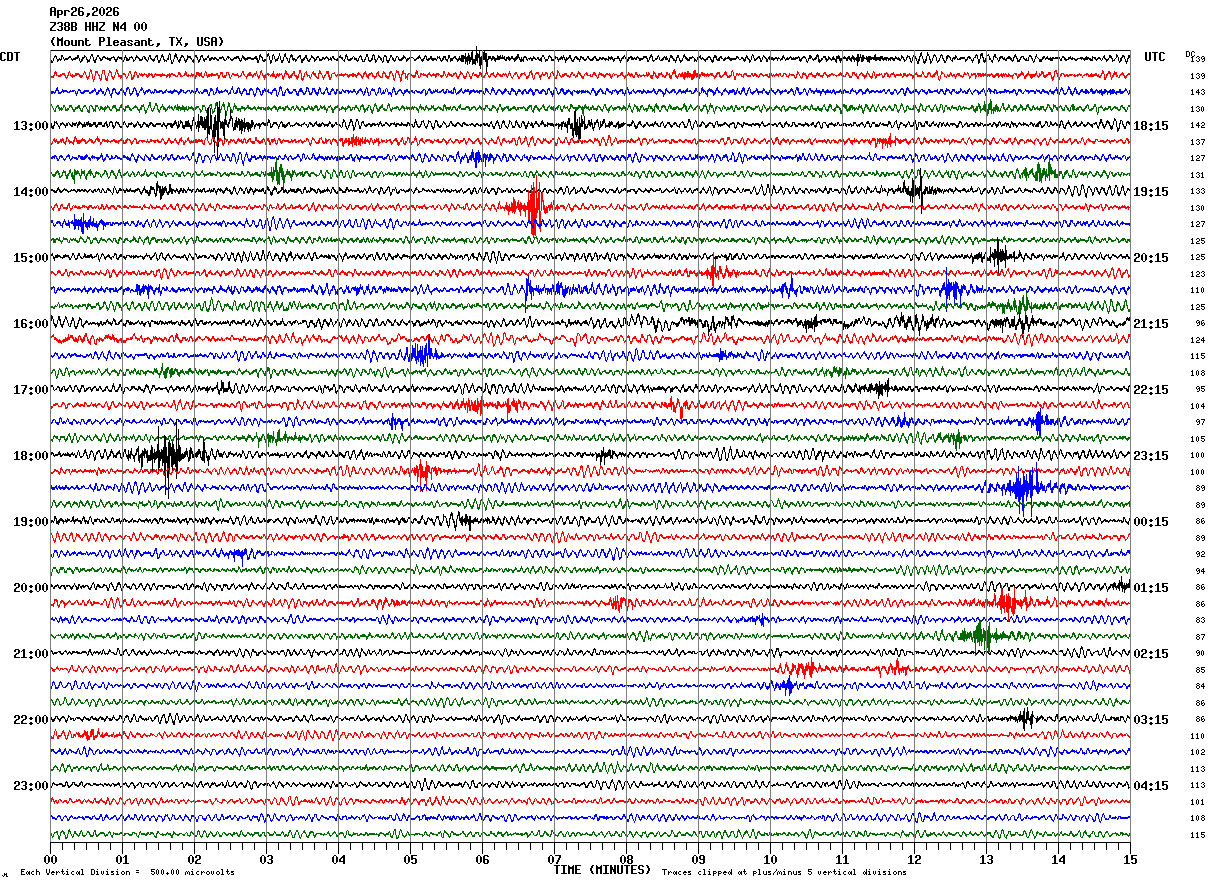Click the 04:15 UTC row label
Screen dimensions: 1210x886
point(1150,786)
